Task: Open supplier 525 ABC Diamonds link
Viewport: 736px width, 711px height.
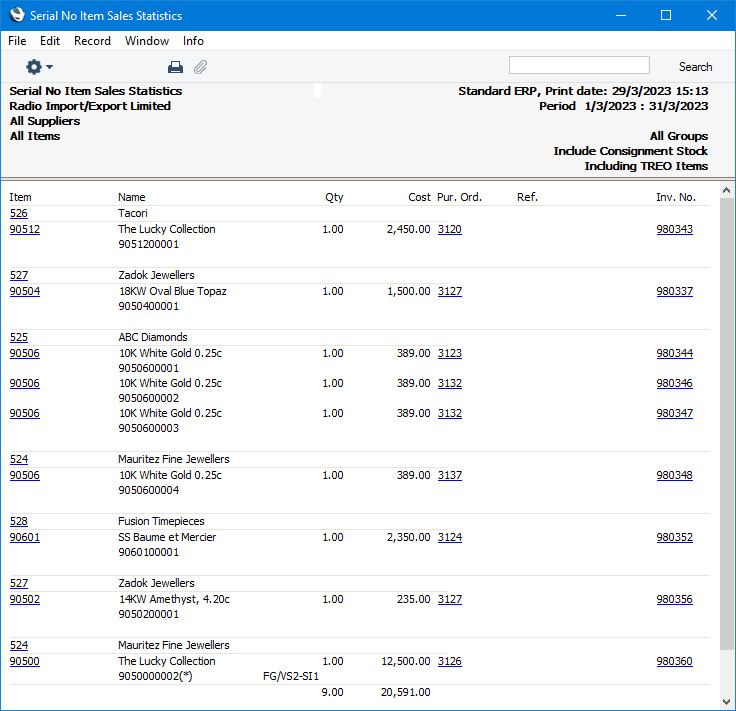Action: tap(19, 337)
